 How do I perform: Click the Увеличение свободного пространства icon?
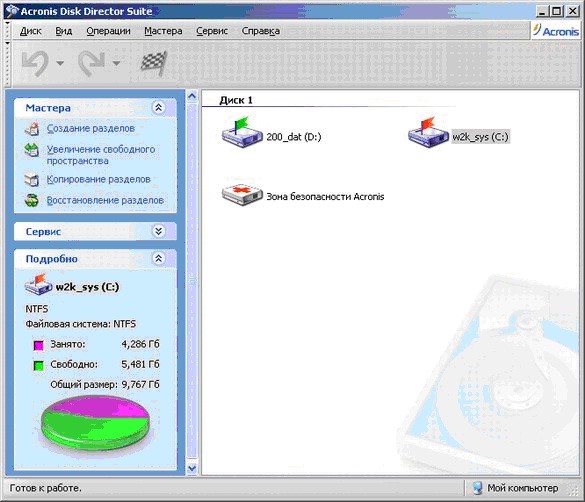32,150
